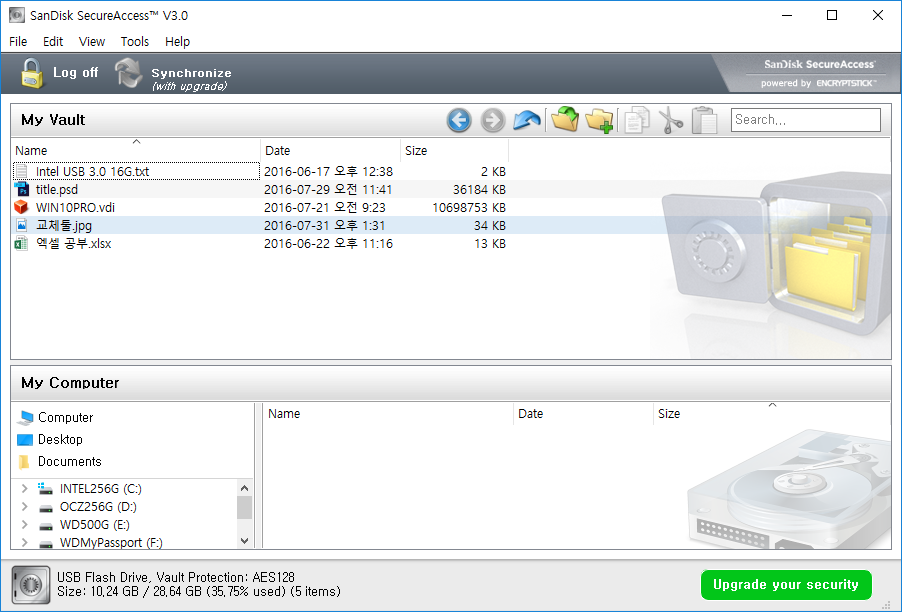
Task: Select Intel USB 3.0 16G.txt file
Action: (93, 171)
